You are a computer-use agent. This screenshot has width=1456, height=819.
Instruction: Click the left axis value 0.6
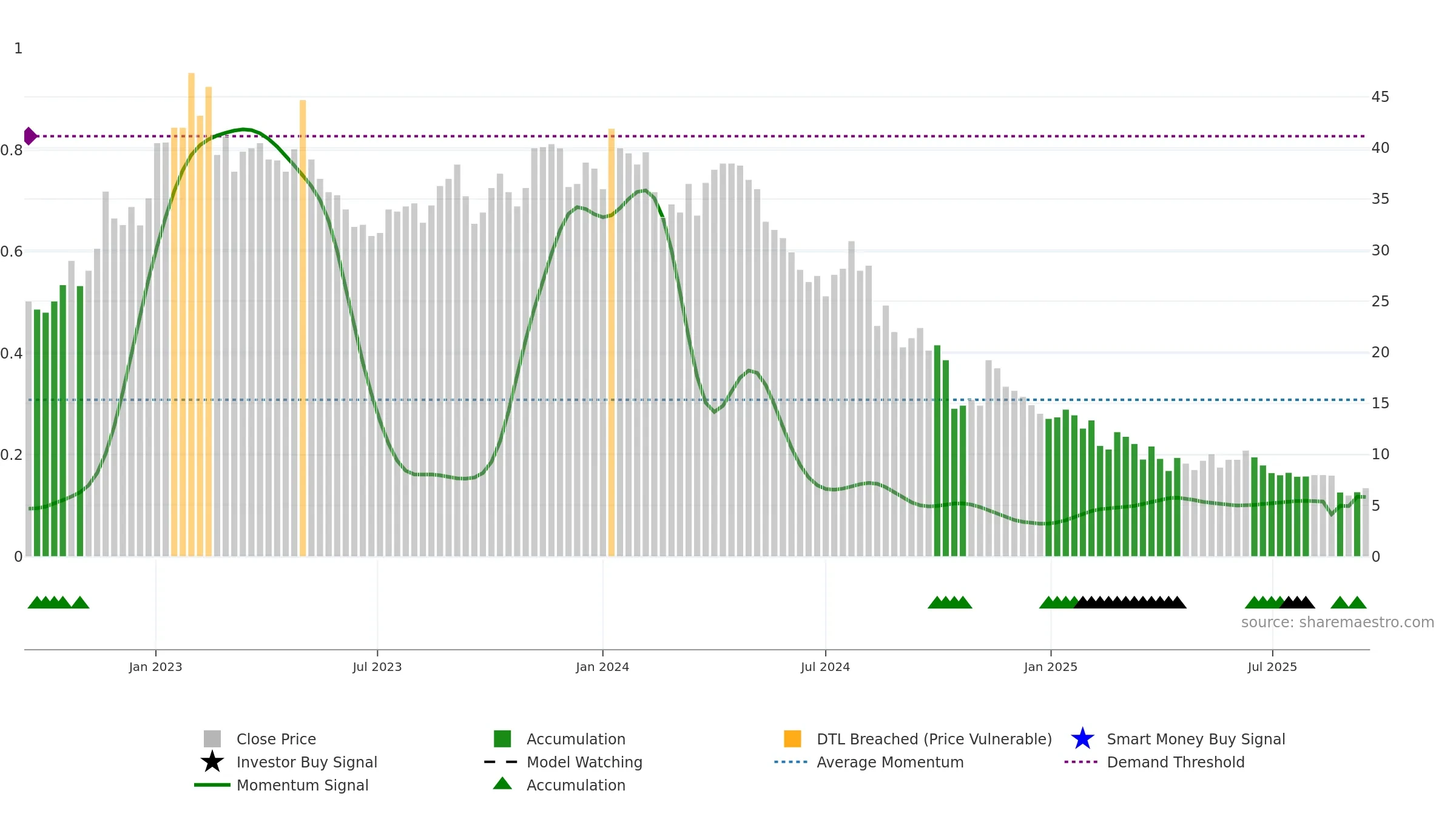(12, 252)
